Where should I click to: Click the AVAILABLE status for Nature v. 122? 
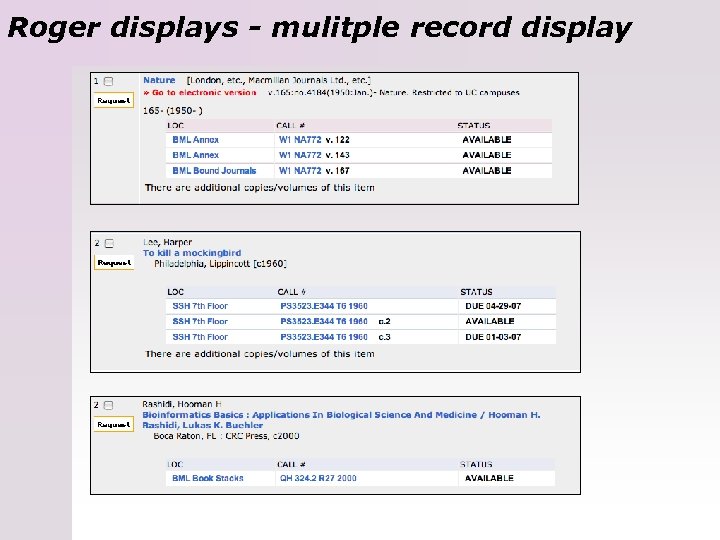(487, 140)
